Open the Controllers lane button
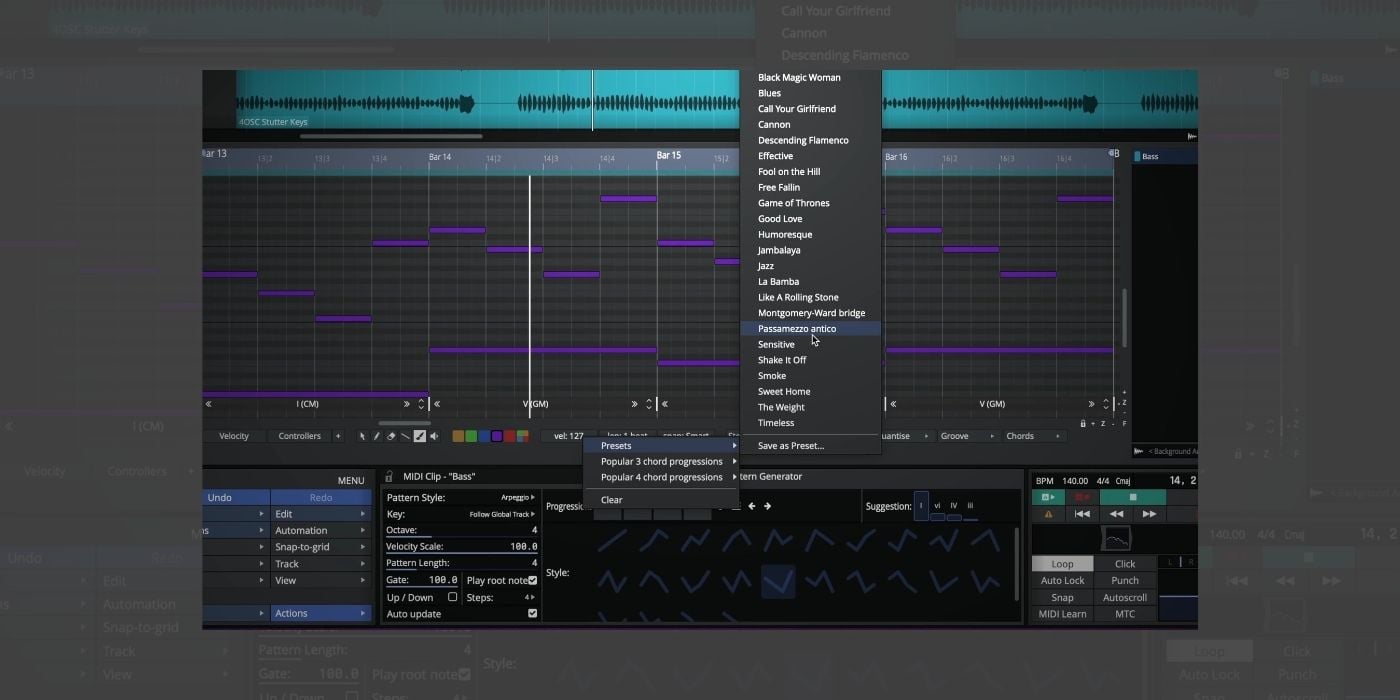The height and width of the screenshot is (700, 1400). (300, 436)
